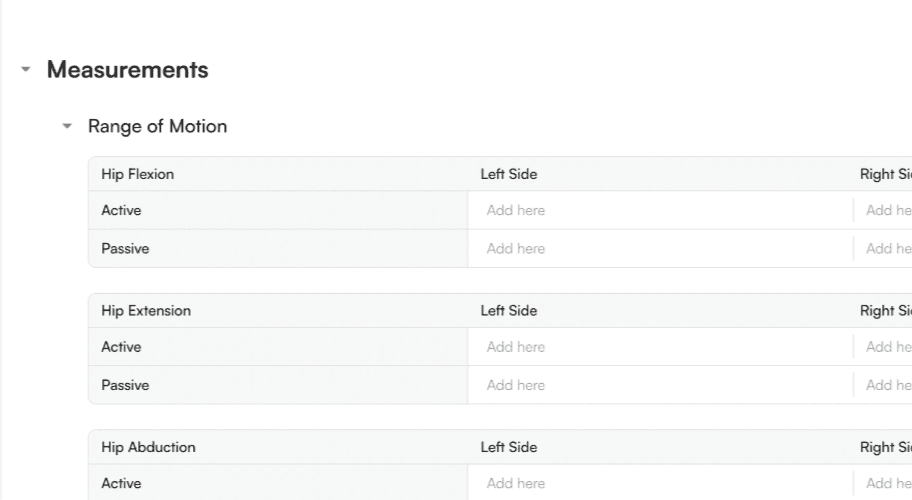The image size is (912, 500).
Task: Click Hip Abduction Active Right Side field
Action: tap(887, 483)
